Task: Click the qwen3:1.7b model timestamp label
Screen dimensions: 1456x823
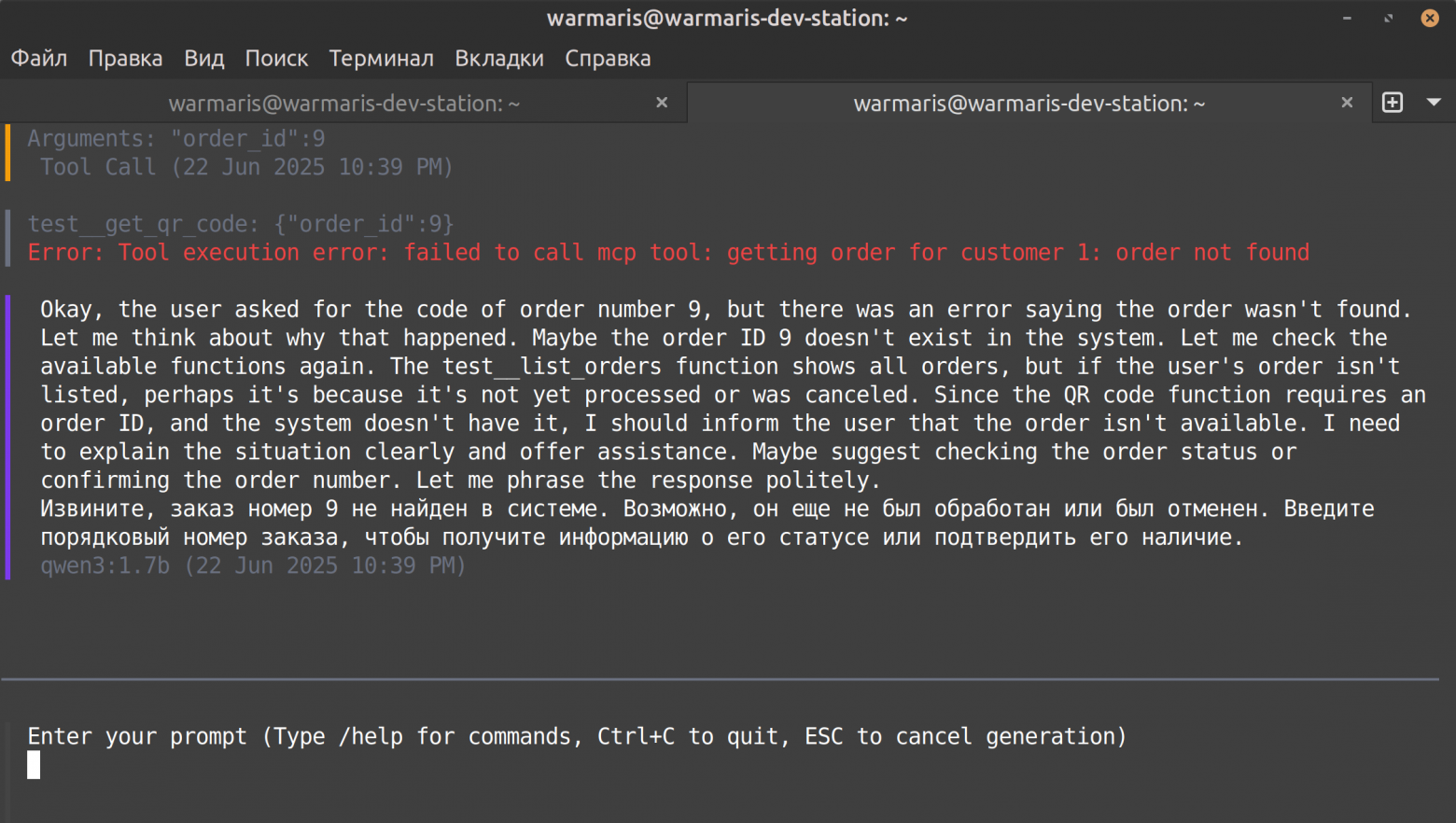Action: coord(253,565)
